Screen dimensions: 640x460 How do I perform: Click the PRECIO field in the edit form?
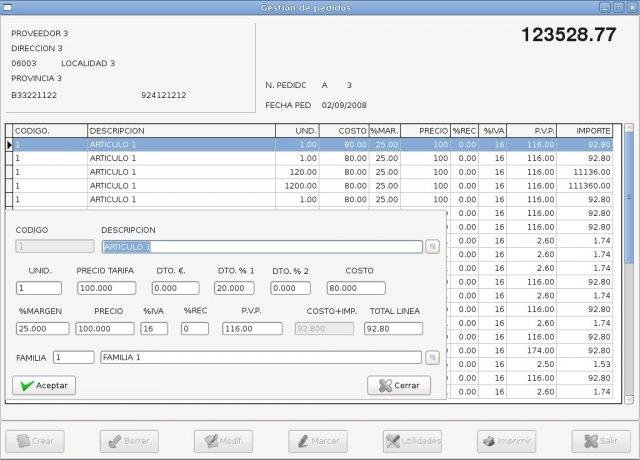pyautogui.click(x=105, y=329)
